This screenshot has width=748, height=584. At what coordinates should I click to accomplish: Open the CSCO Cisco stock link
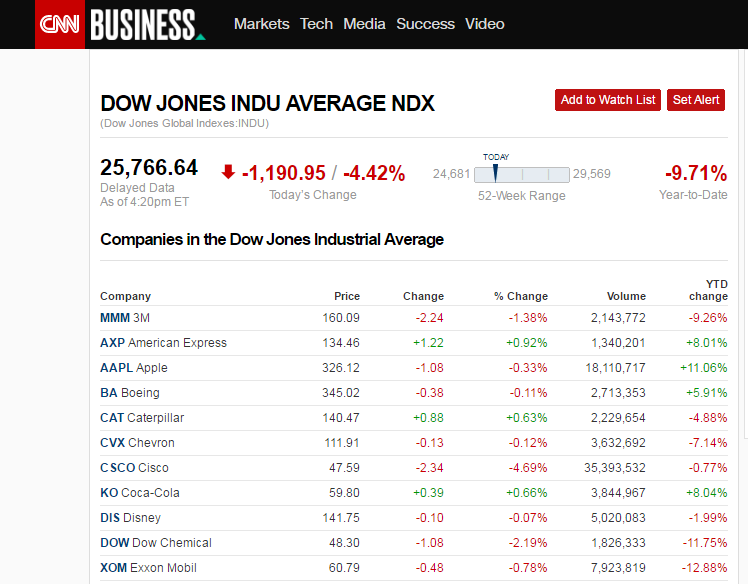point(134,468)
